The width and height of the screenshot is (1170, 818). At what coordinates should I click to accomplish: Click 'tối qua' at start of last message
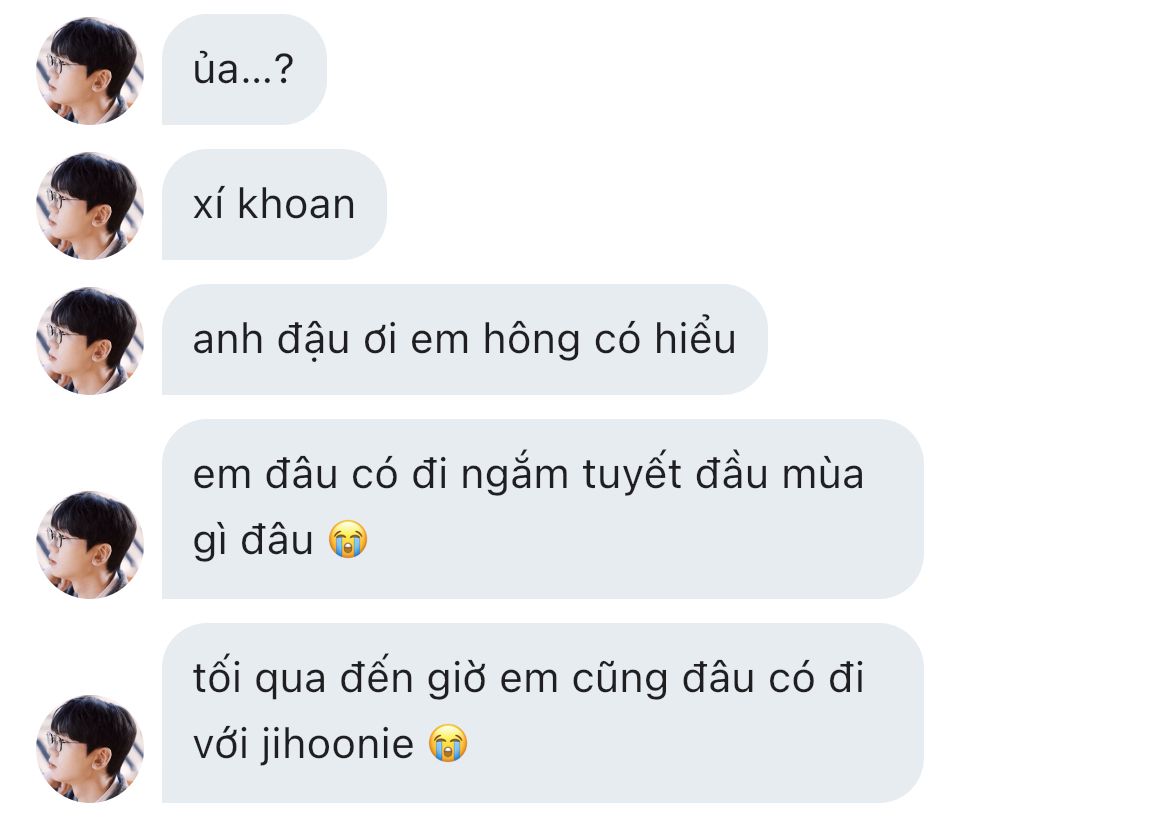pos(259,679)
